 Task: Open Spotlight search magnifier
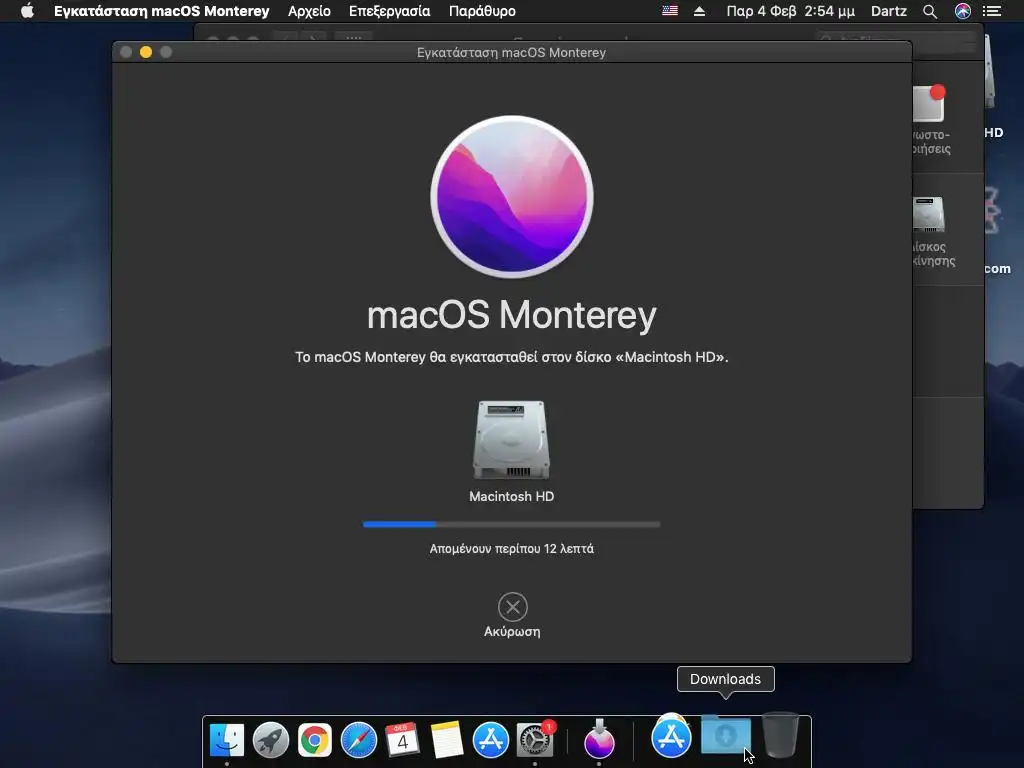(x=930, y=11)
